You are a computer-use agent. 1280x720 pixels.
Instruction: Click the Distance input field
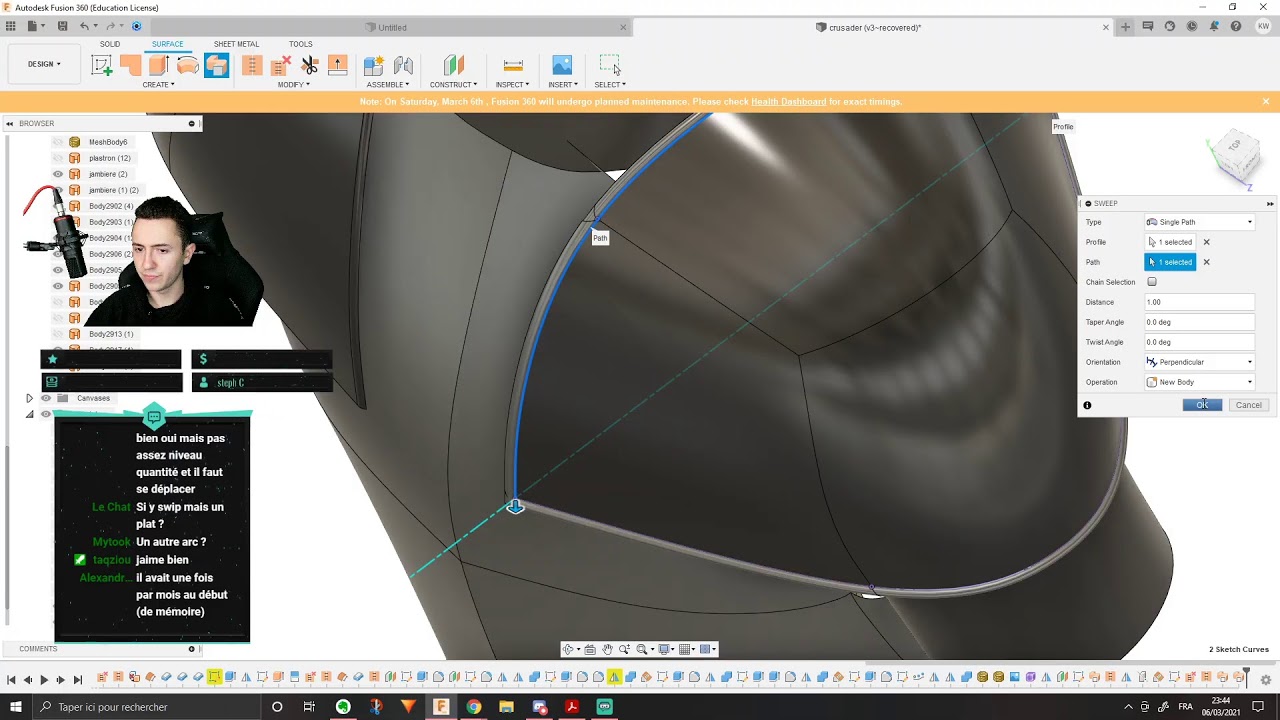click(x=1199, y=302)
